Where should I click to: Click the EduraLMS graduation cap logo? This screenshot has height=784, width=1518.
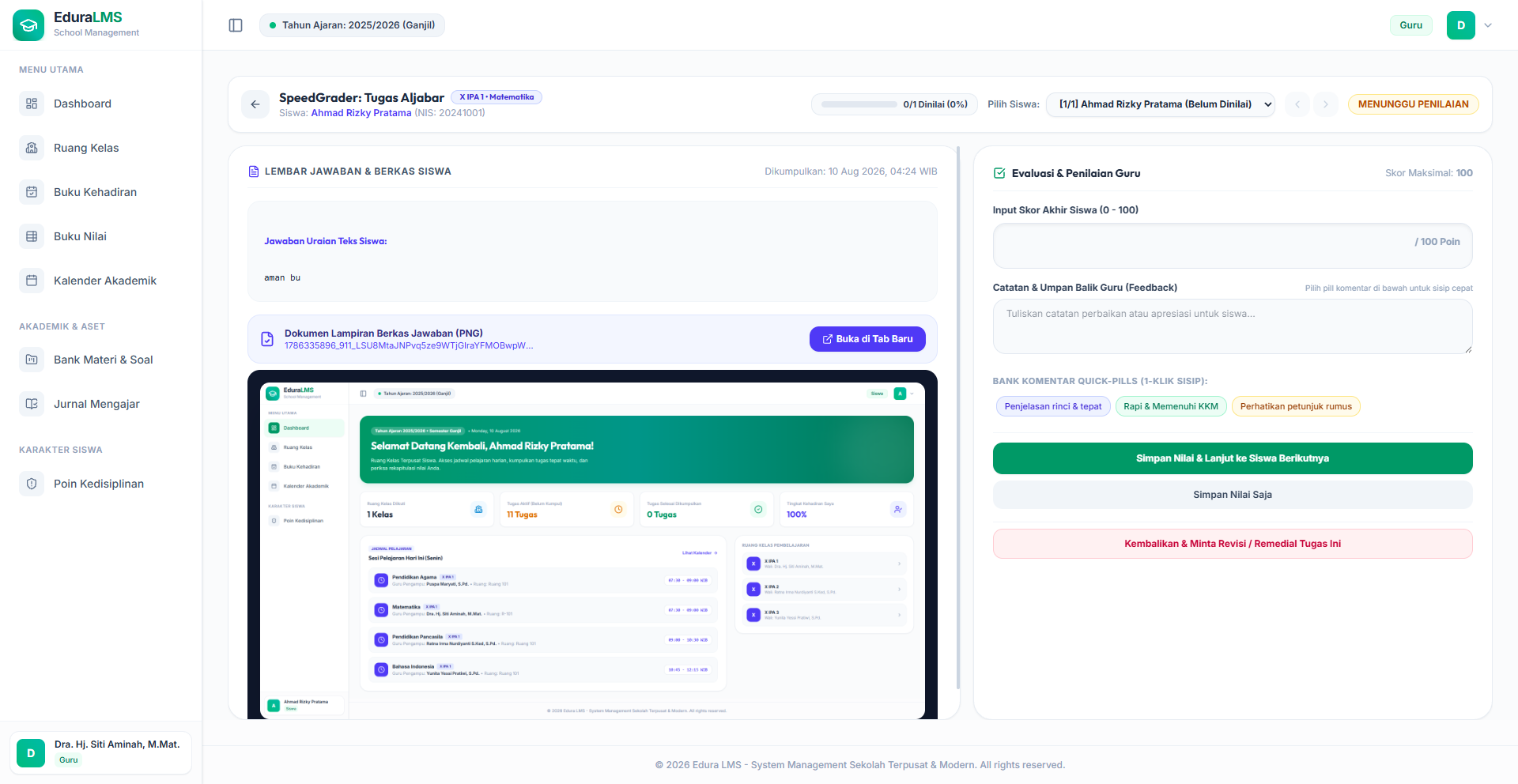point(28,25)
